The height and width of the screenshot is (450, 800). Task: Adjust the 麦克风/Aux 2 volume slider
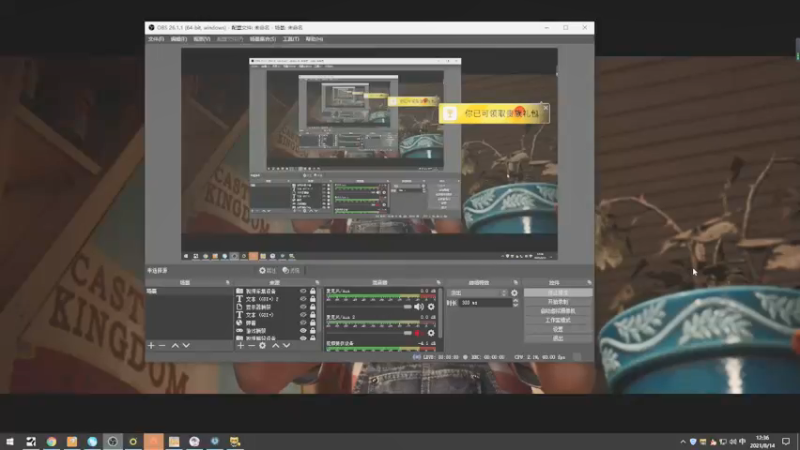(x=369, y=333)
